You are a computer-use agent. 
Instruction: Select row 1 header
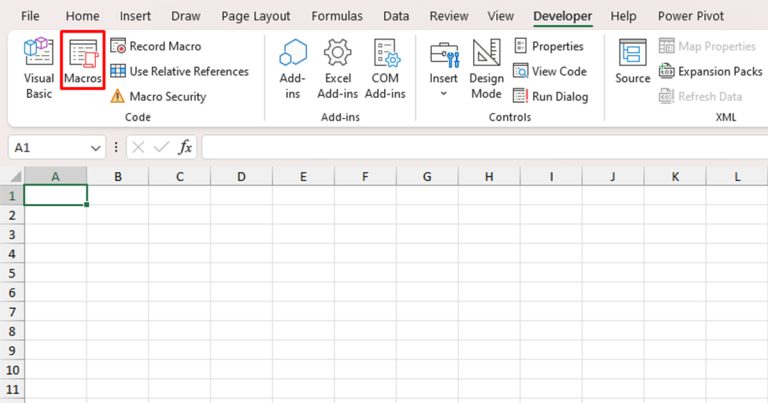click(12, 196)
